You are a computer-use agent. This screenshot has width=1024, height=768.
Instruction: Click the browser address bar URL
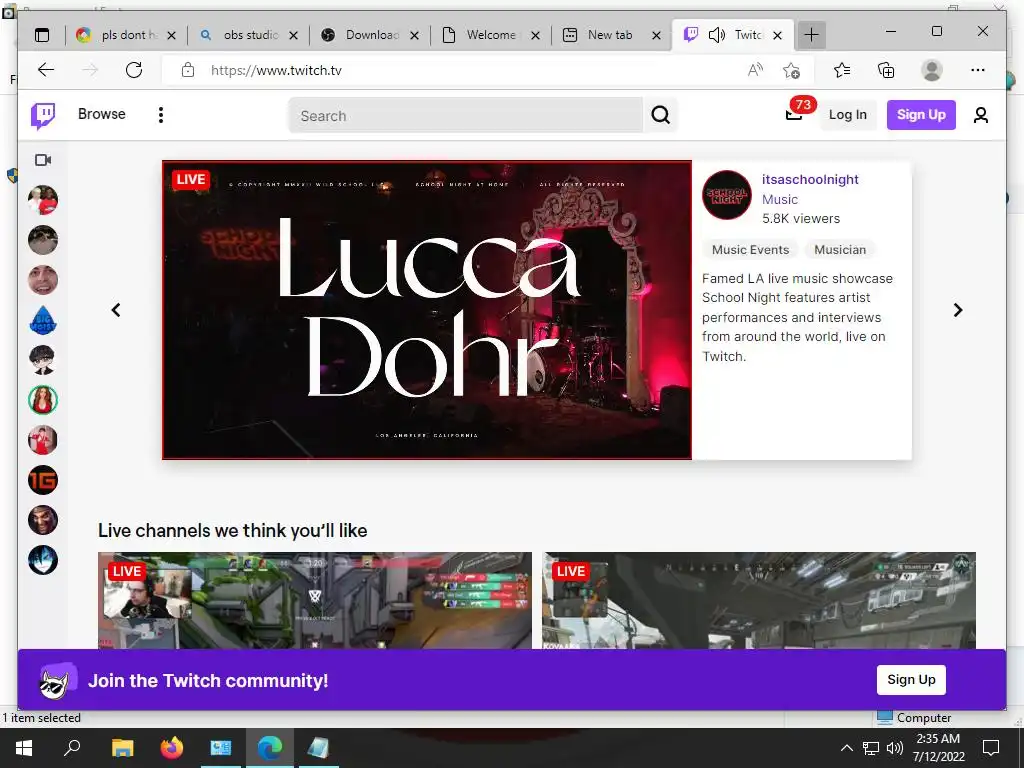(x=276, y=70)
